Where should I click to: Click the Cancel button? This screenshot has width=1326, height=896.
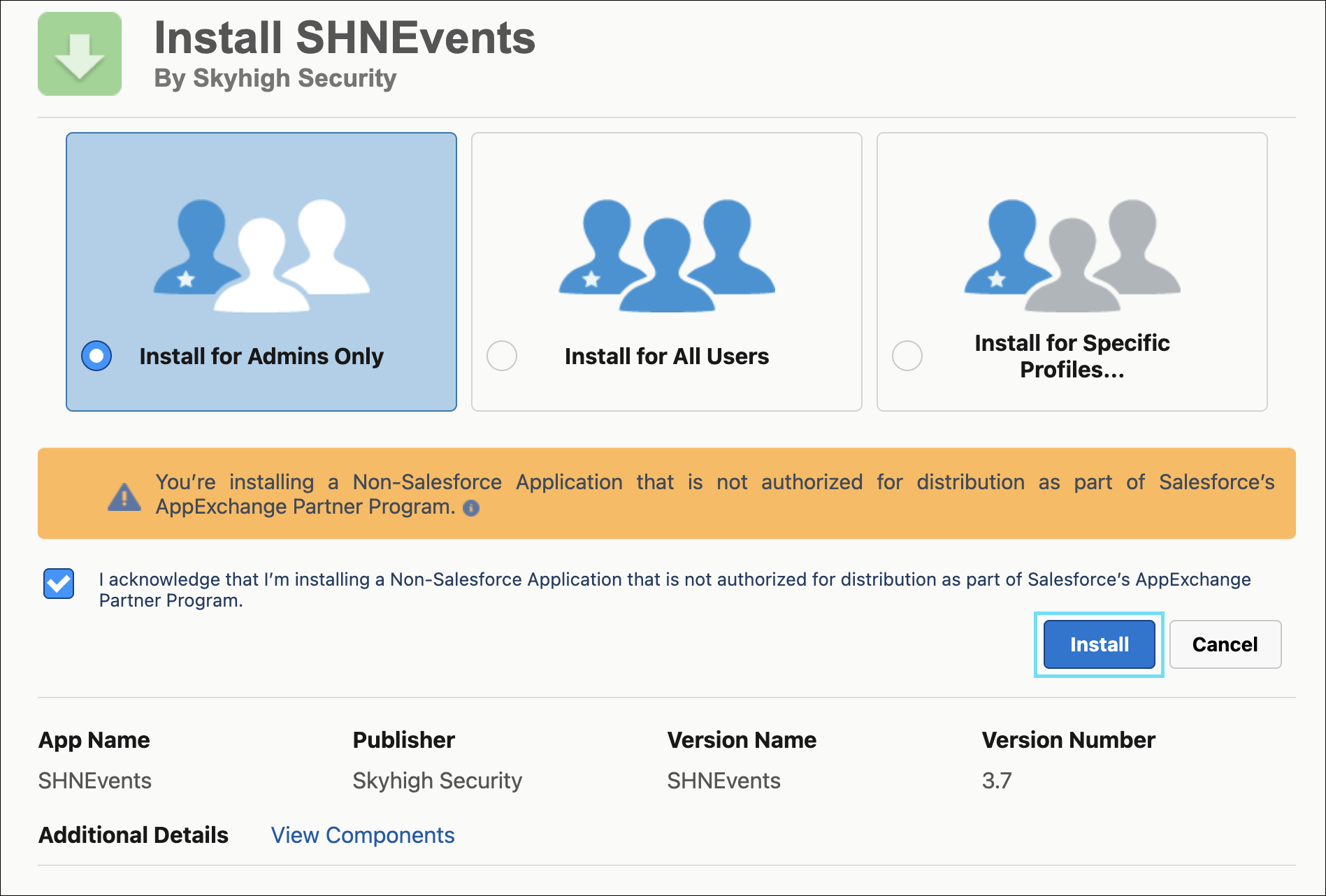1224,644
